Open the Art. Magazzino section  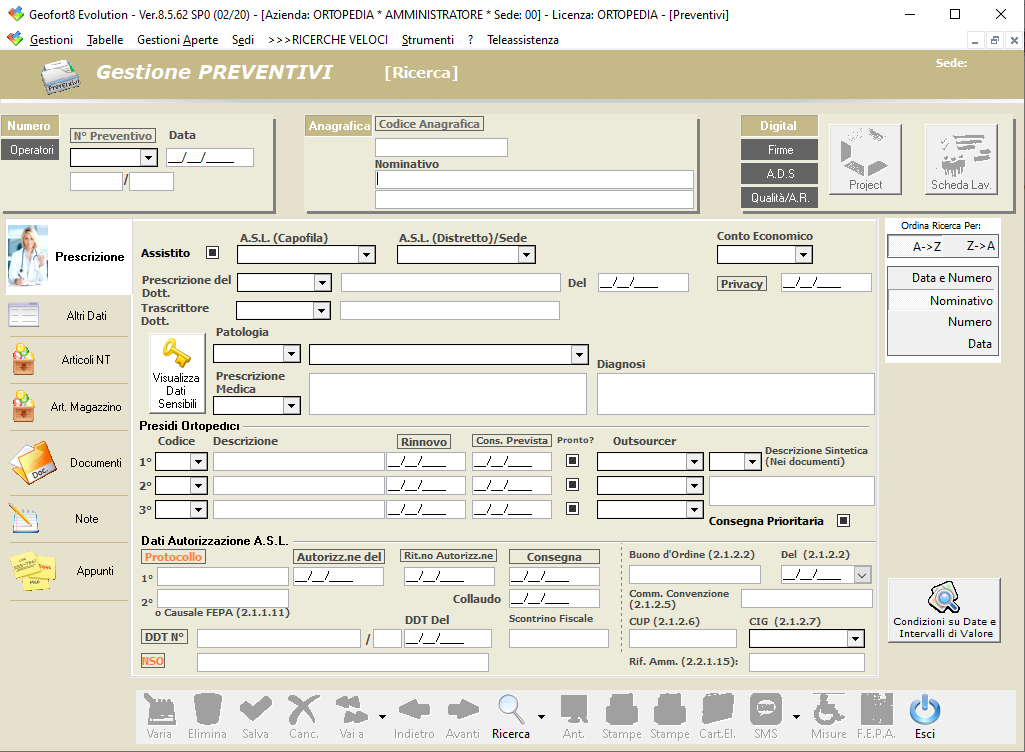(x=69, y=407)
